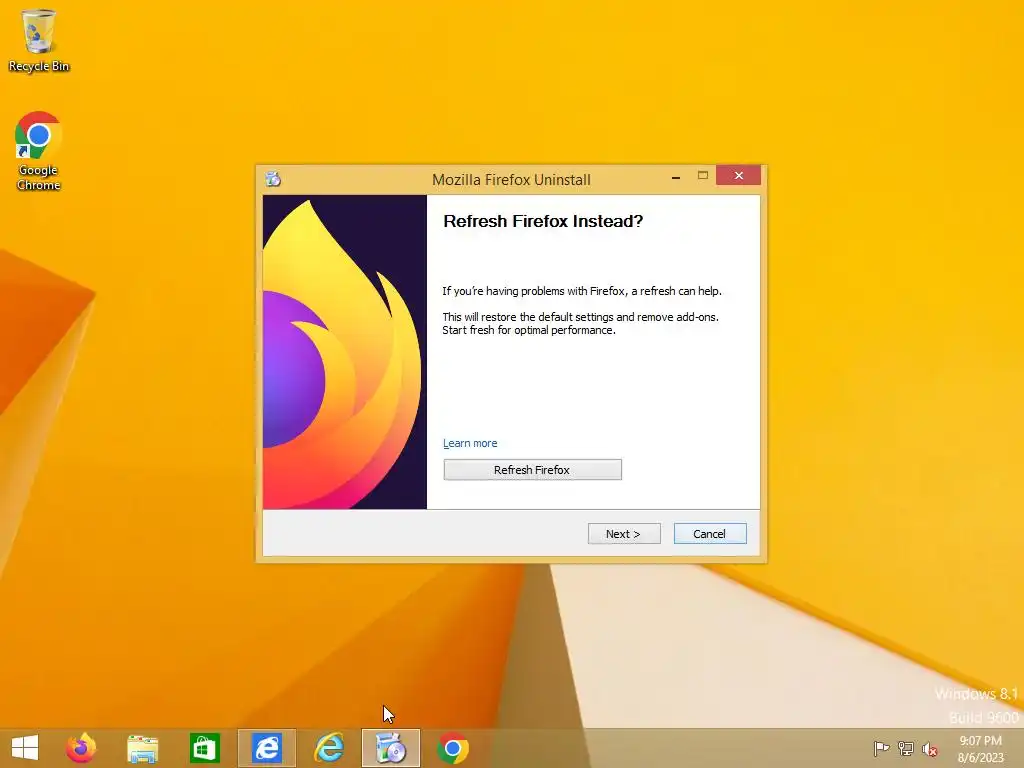Launch Firefox from the taskbar
This screenshot has width=1024, height=768.
pyautogui.click(x=81, y=748)
